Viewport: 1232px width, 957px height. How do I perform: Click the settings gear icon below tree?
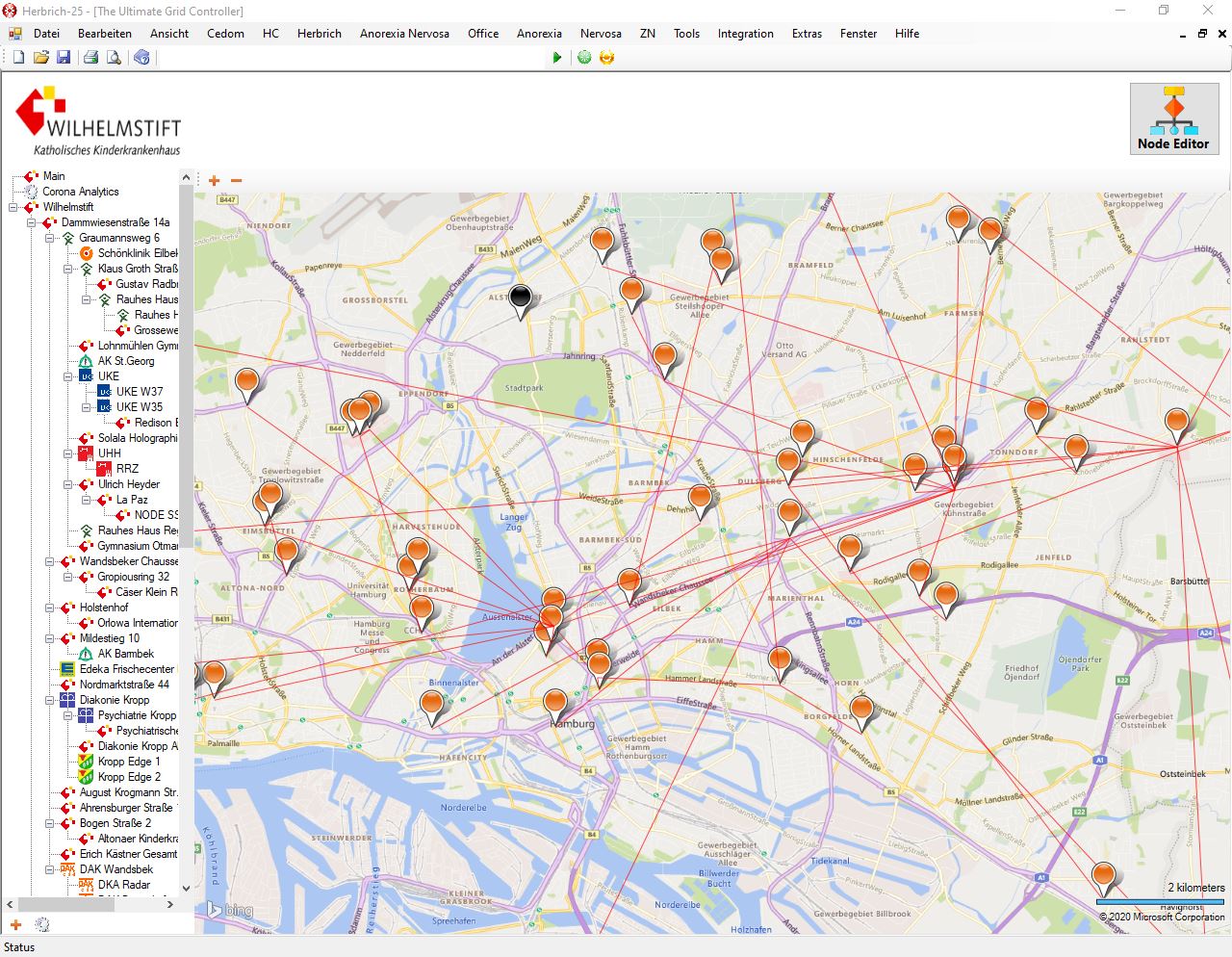point(42,925)
